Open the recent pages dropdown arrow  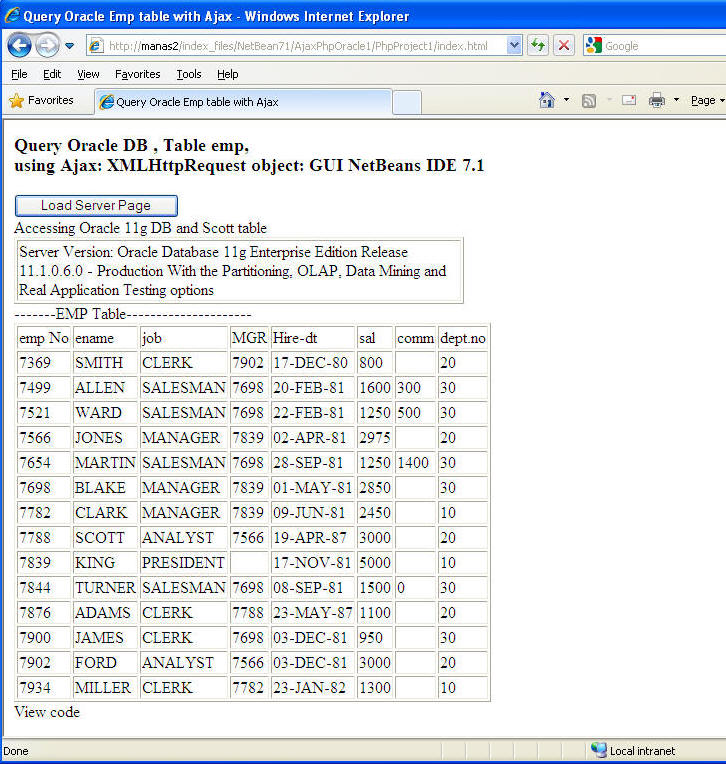70,46
